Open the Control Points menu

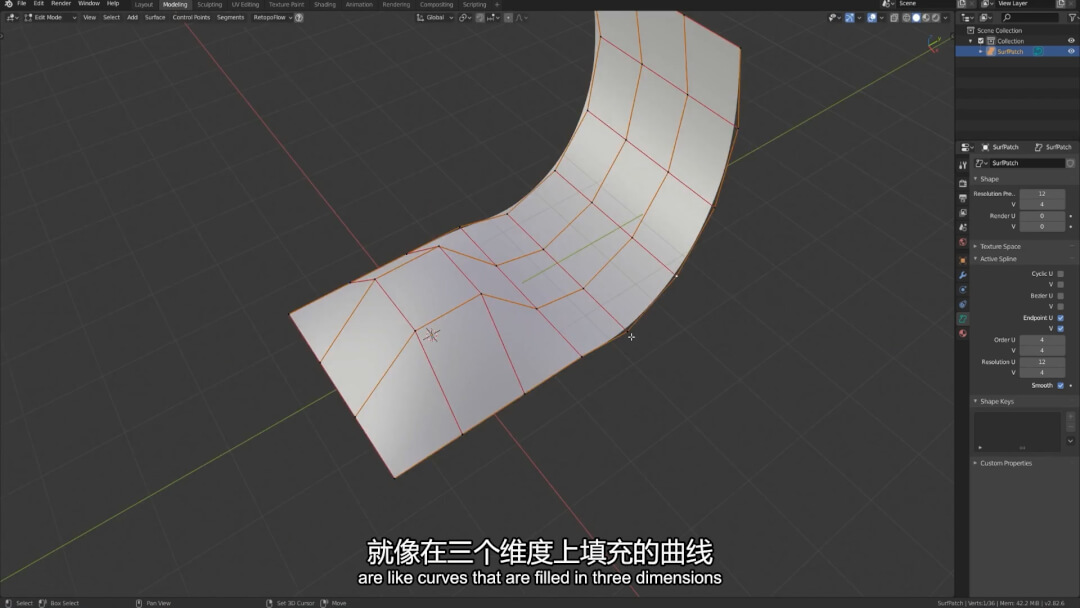coord(191,18)
